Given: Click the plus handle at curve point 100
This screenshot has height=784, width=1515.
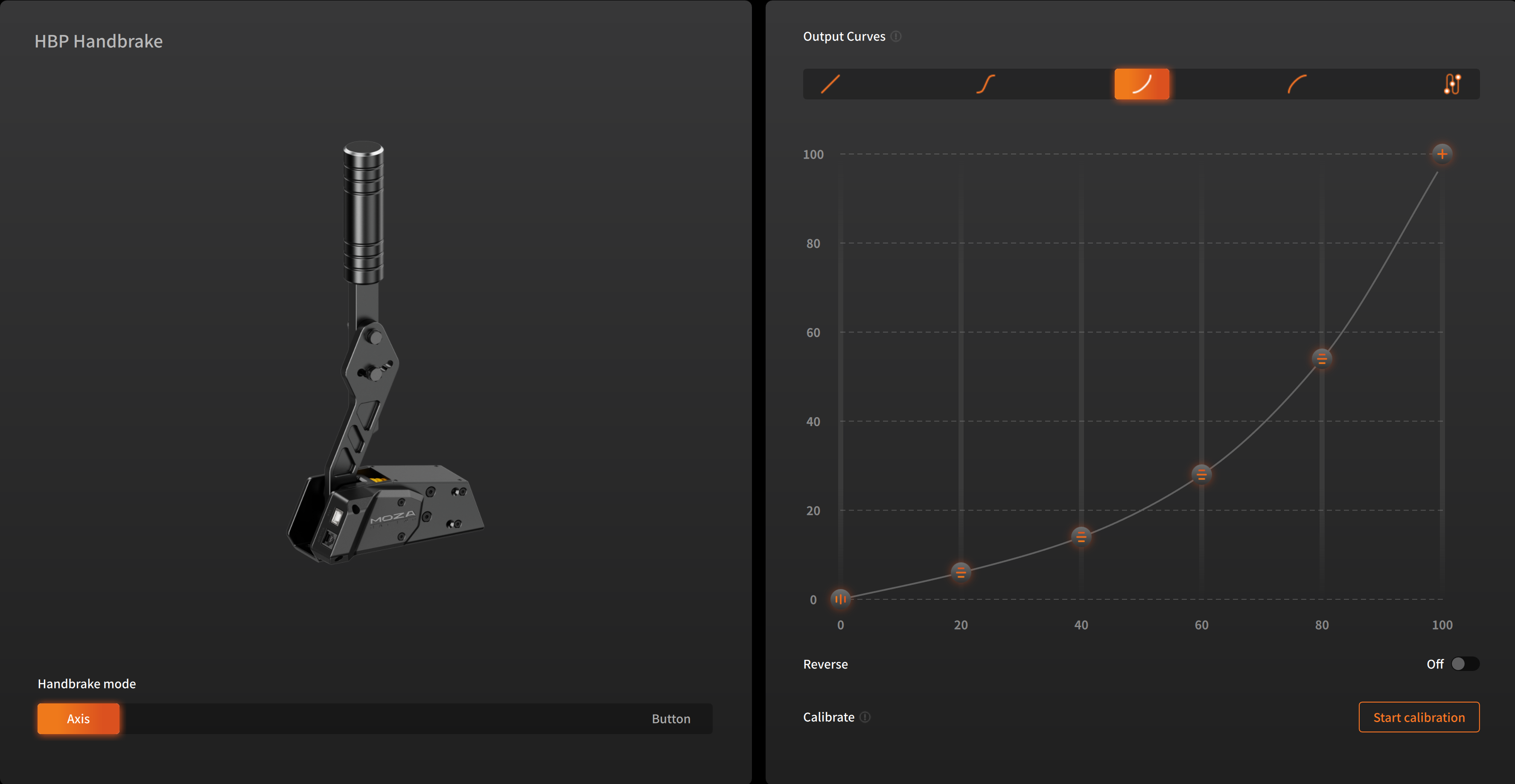Looking at the screenshot, I should point(1442,154).
